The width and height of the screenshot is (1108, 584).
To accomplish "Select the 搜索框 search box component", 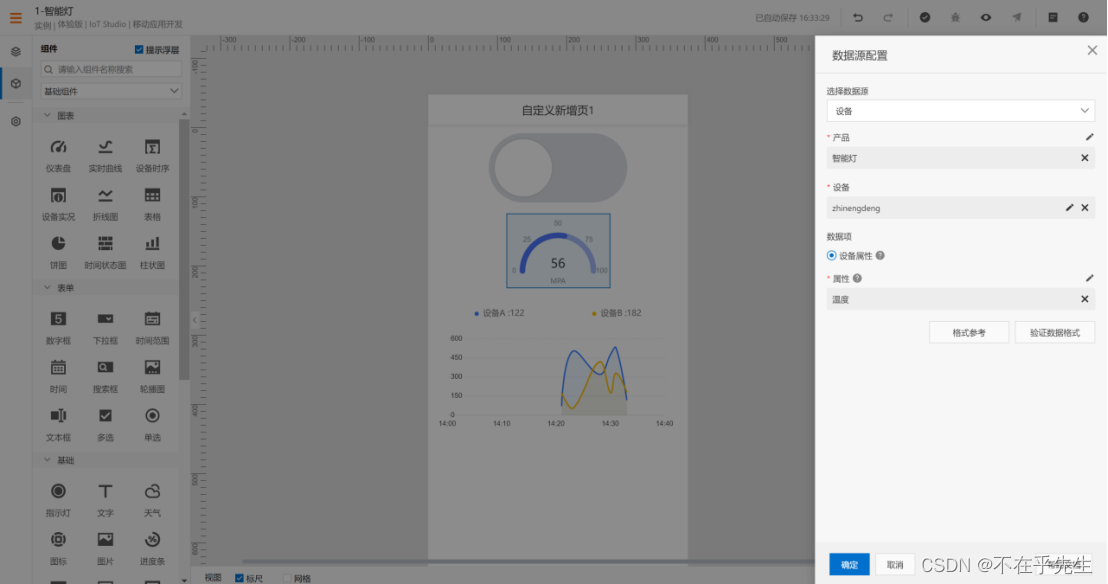I will [x=105, y=376].
